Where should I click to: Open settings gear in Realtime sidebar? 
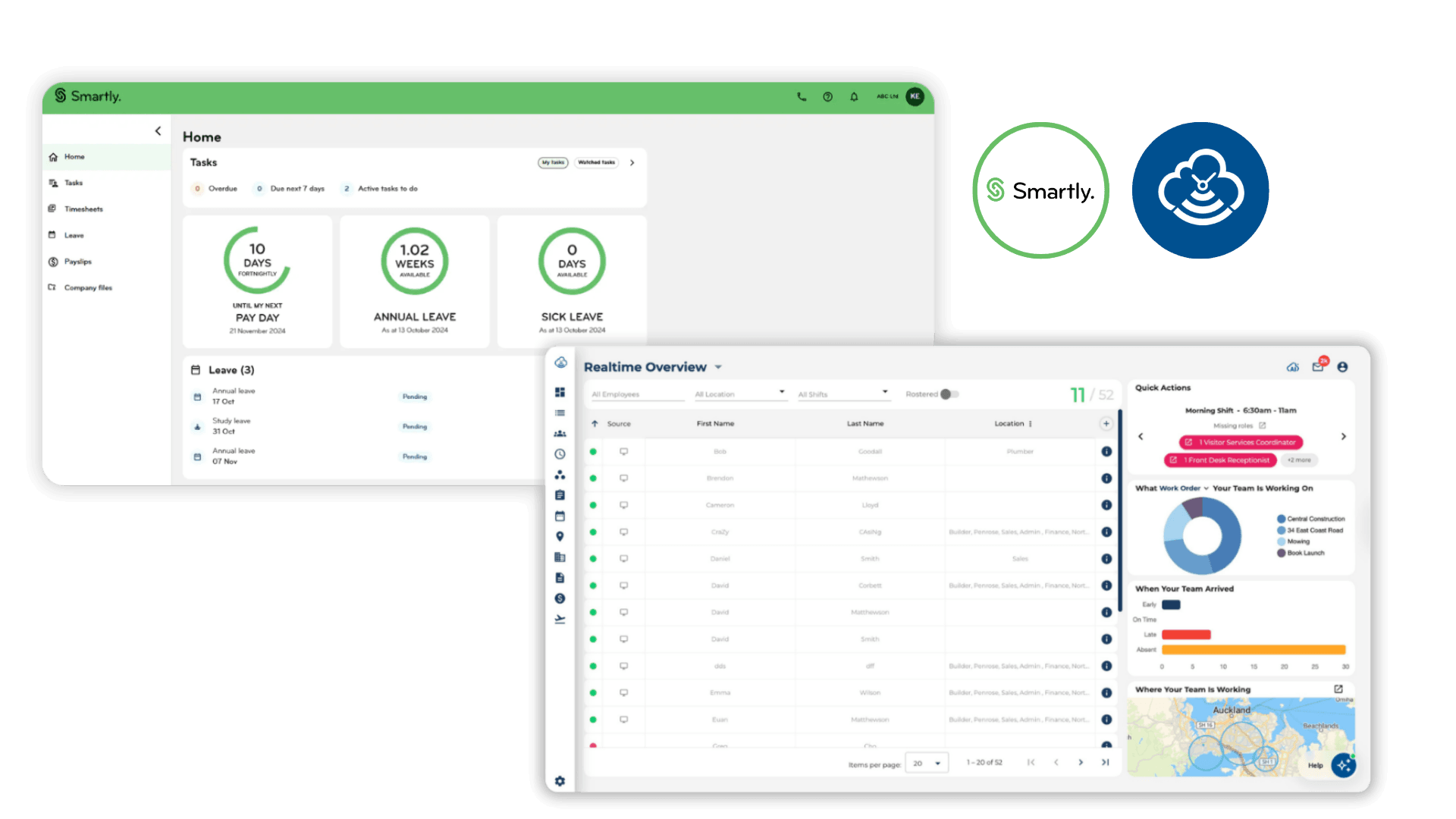click(x=560, y=781)
